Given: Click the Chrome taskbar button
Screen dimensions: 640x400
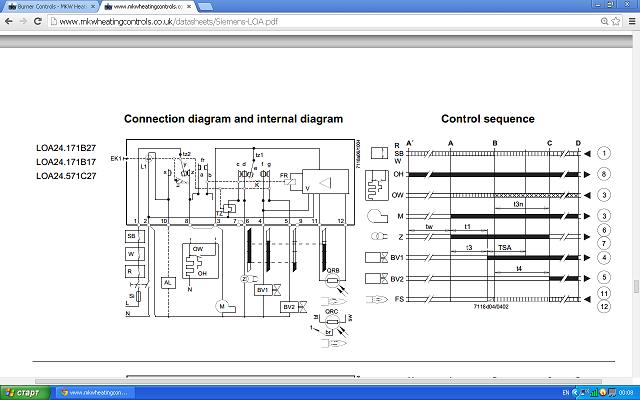Looking at the screenshot, I should pyautogui.click(x=95, y=392).
